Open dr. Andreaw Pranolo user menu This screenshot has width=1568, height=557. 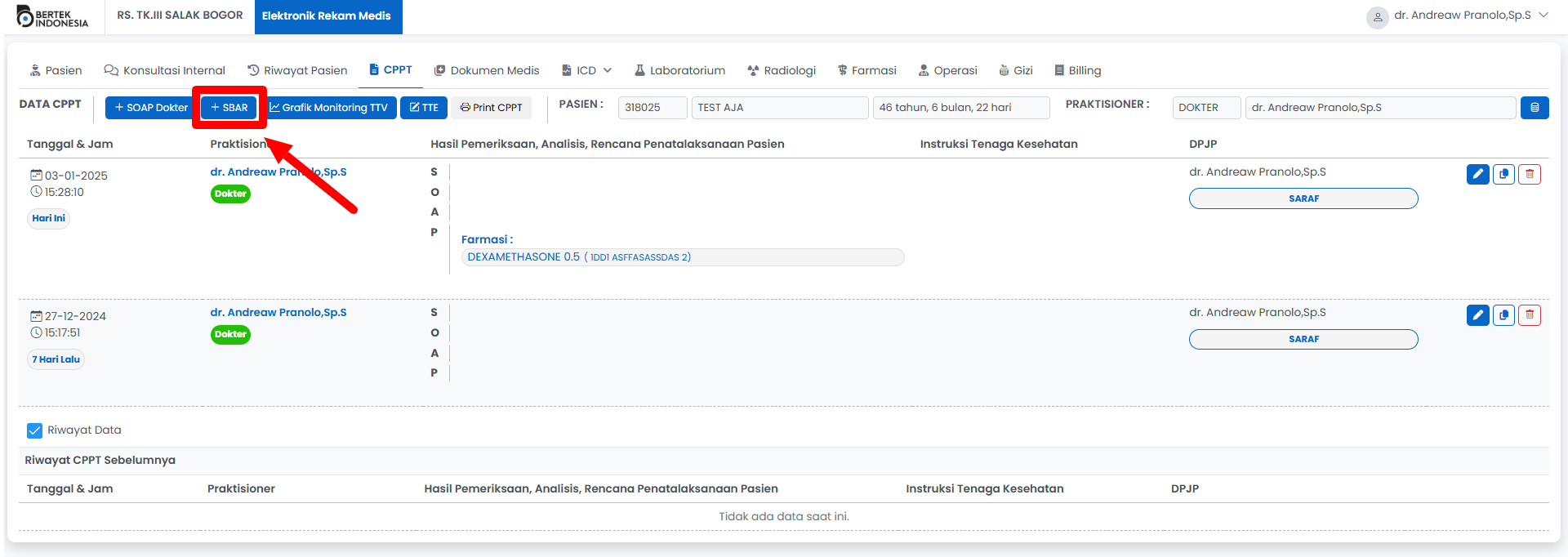1458,16
